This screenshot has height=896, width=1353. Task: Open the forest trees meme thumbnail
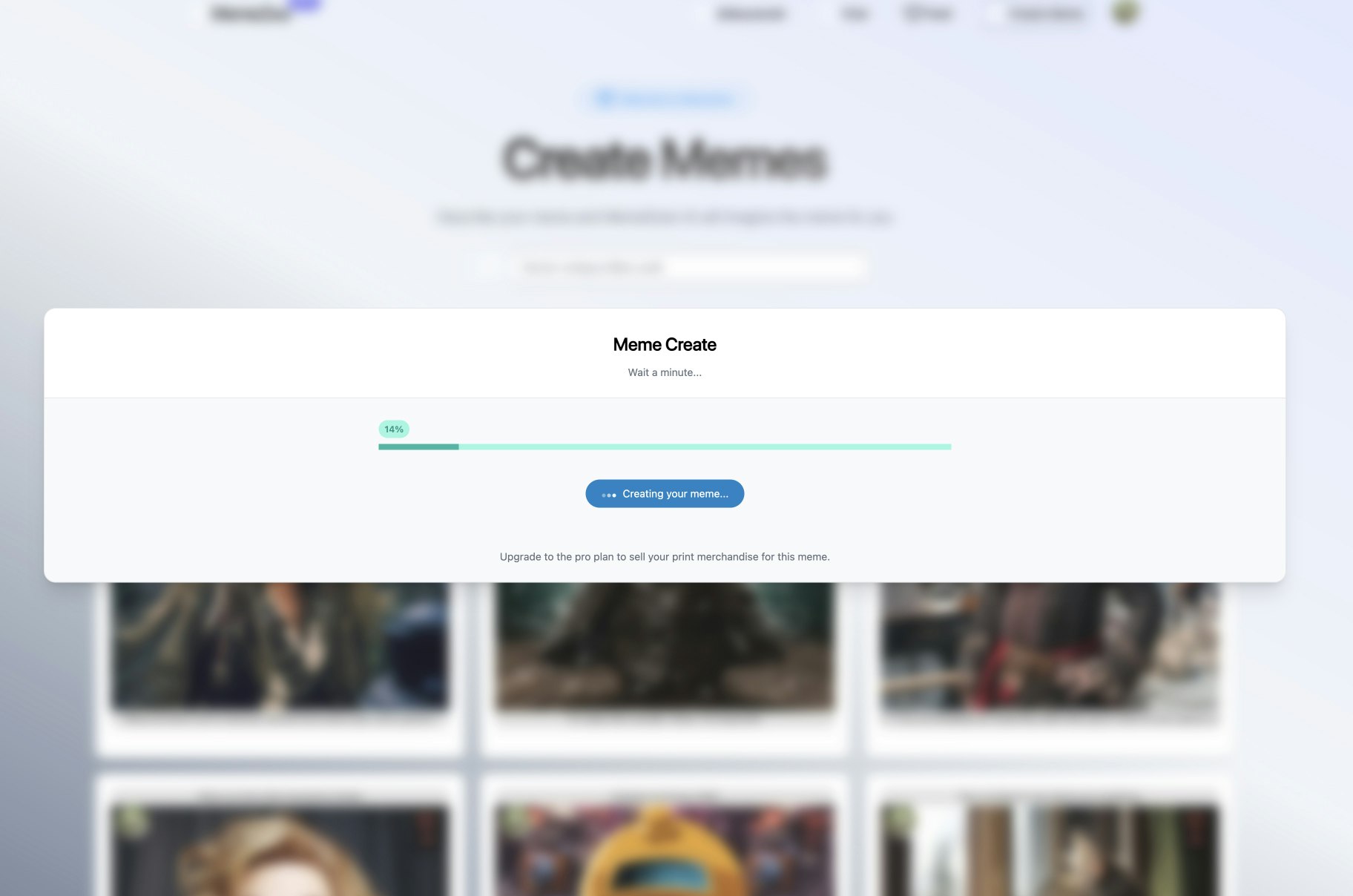[1050, 850]
